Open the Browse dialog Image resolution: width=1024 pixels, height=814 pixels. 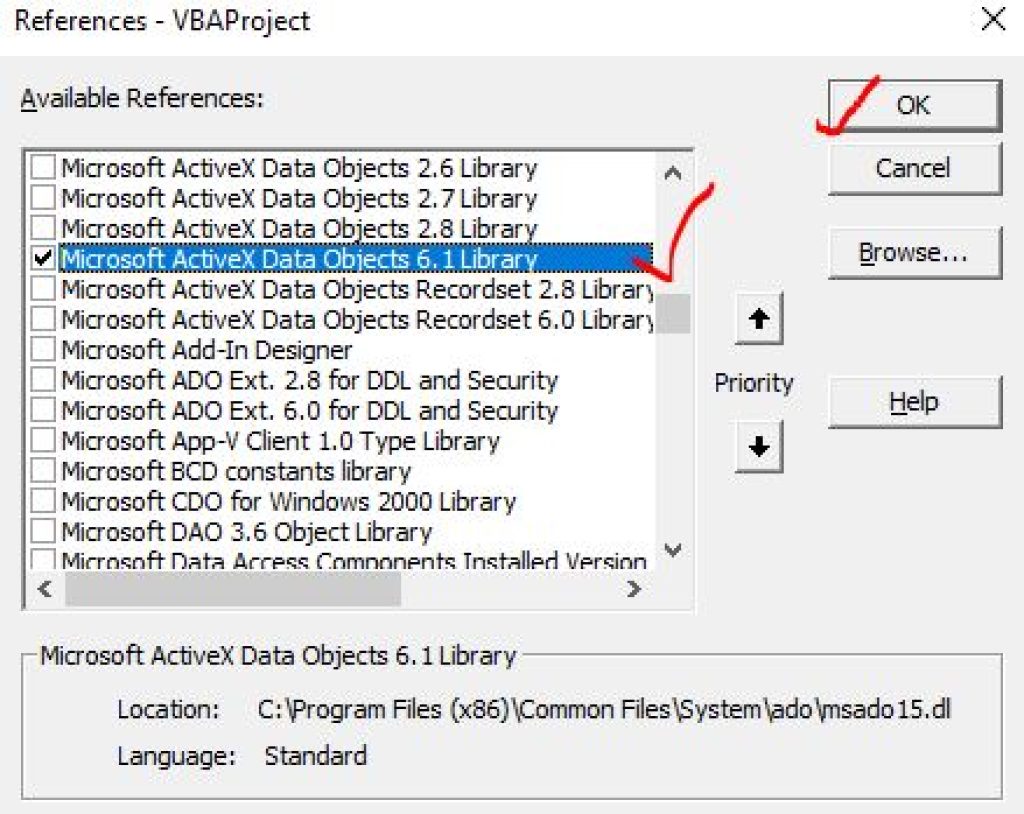(x=913, y=252)
